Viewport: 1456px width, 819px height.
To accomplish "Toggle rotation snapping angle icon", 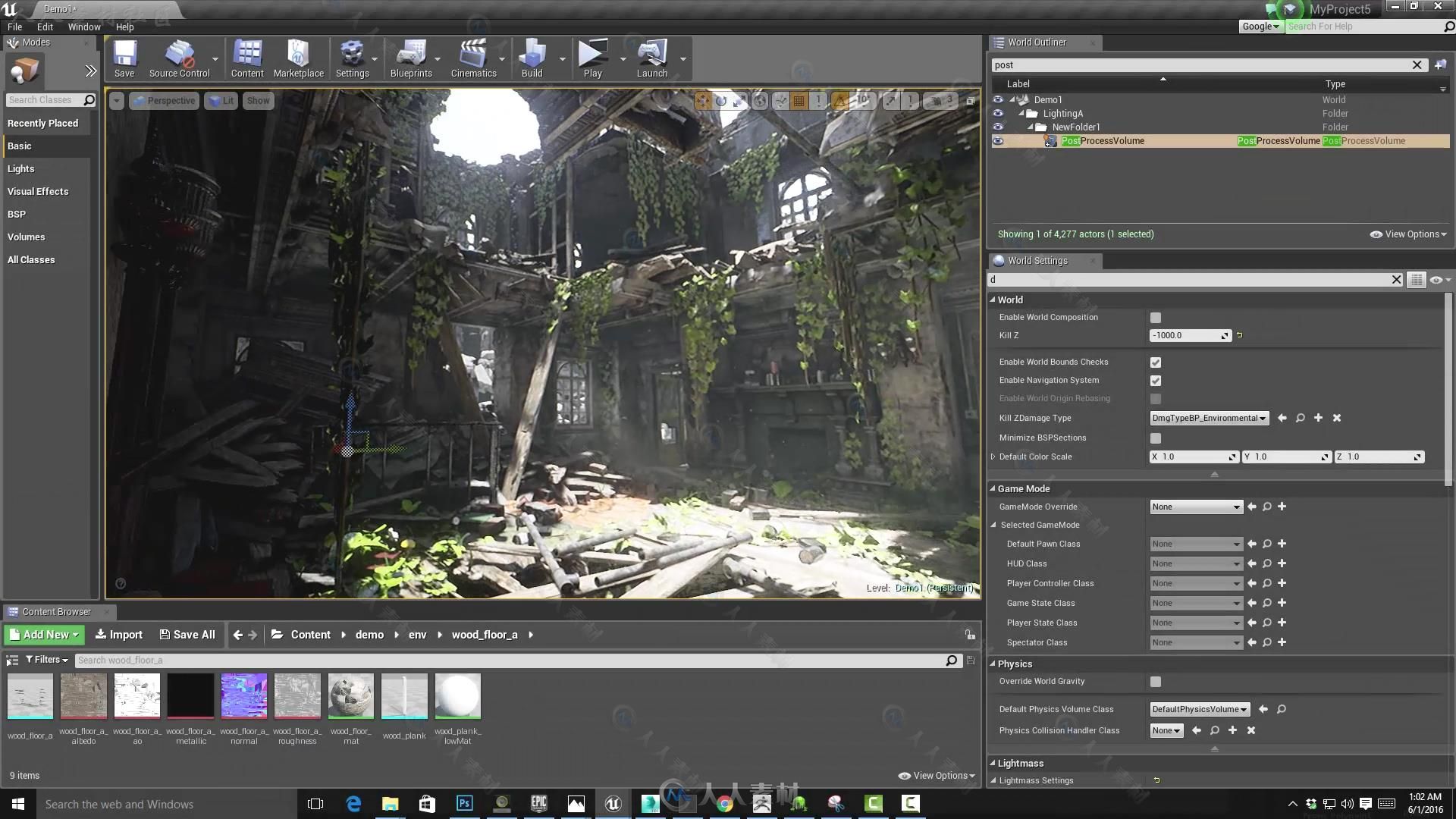I will click(x=840, y=100).
